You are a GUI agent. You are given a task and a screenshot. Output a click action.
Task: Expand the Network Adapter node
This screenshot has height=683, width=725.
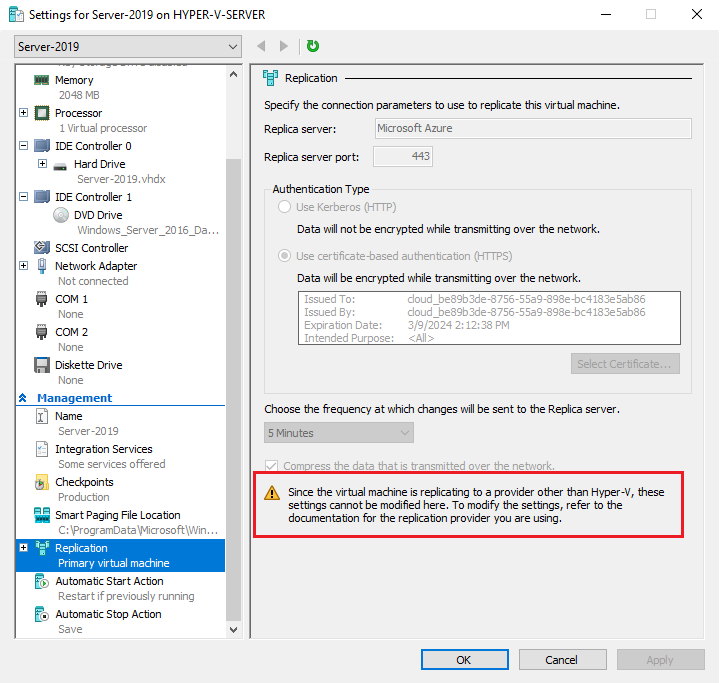(x=24, y=265)
